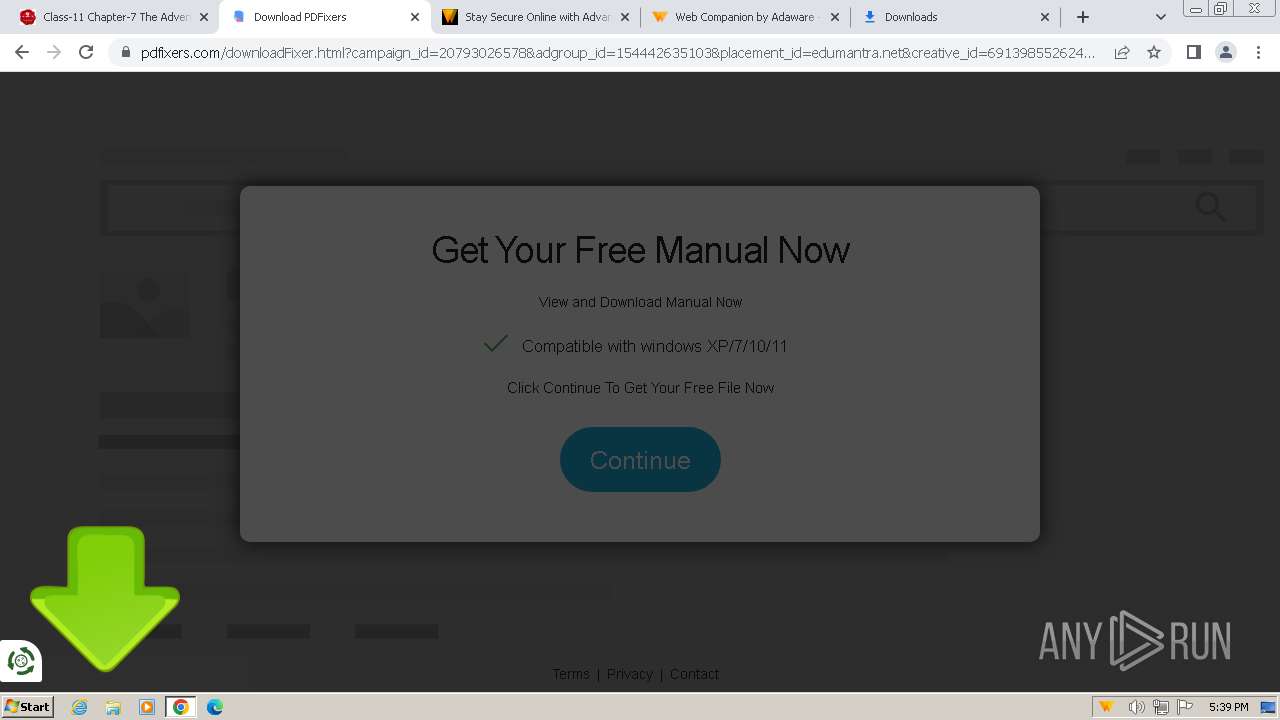The width and height of the screenshot is (1280, 720).
Task: Click the Compatible with windows text
Action: 654,346
